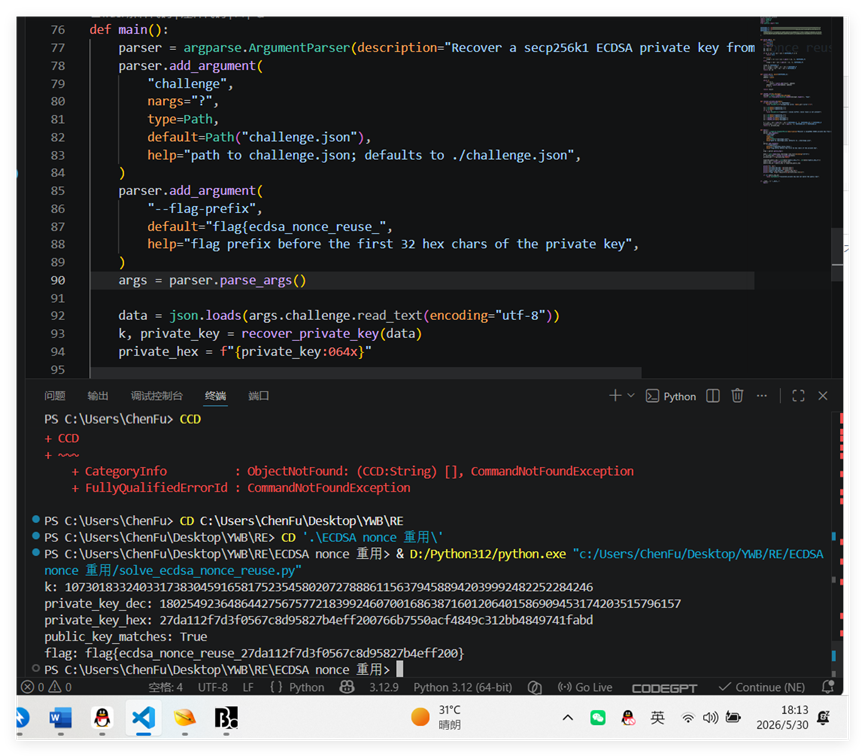
Task: Split the terminal panel
Action: pos(713,396)
